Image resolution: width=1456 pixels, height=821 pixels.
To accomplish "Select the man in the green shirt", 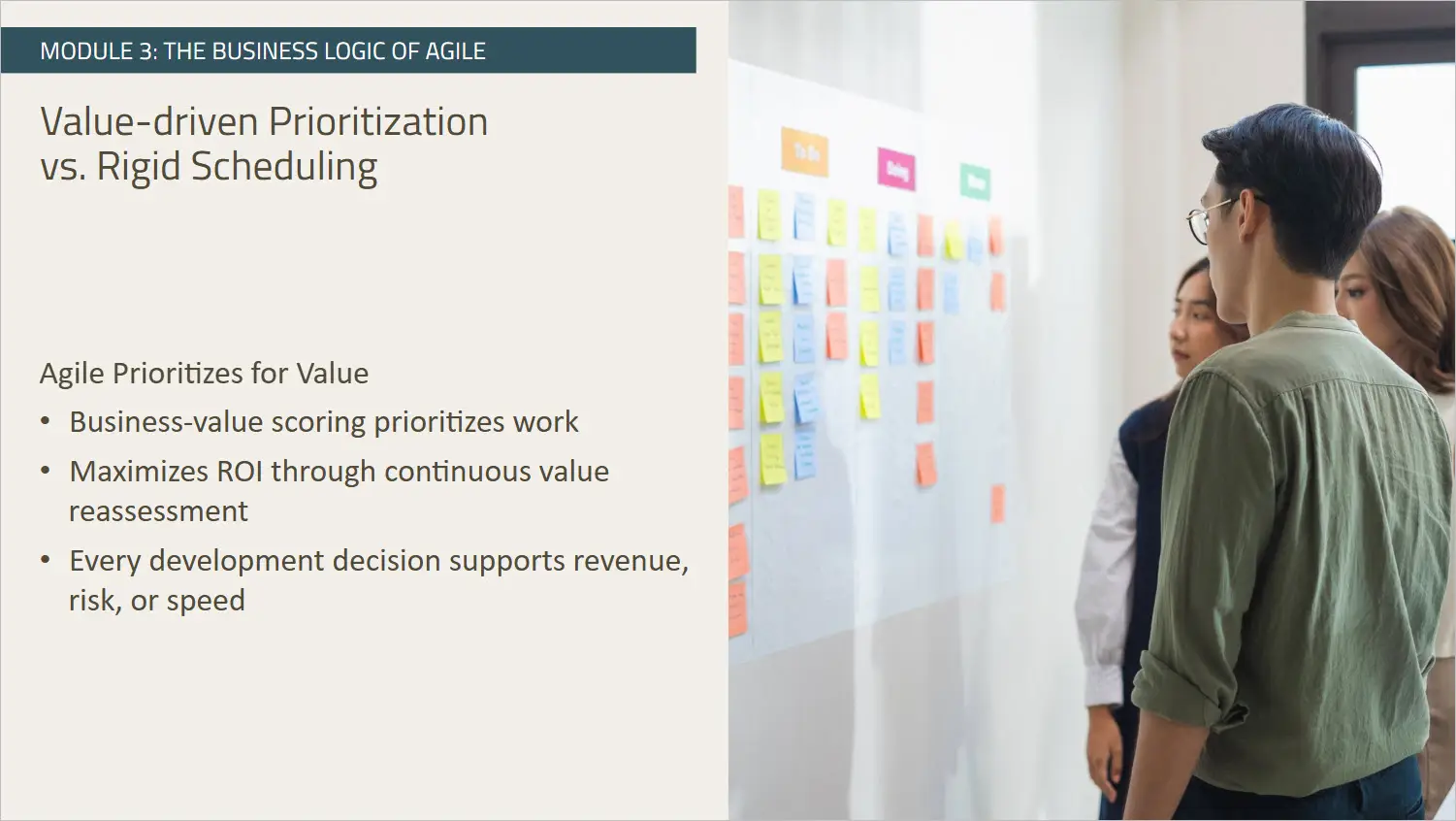I will click(x=1280, y=505).
